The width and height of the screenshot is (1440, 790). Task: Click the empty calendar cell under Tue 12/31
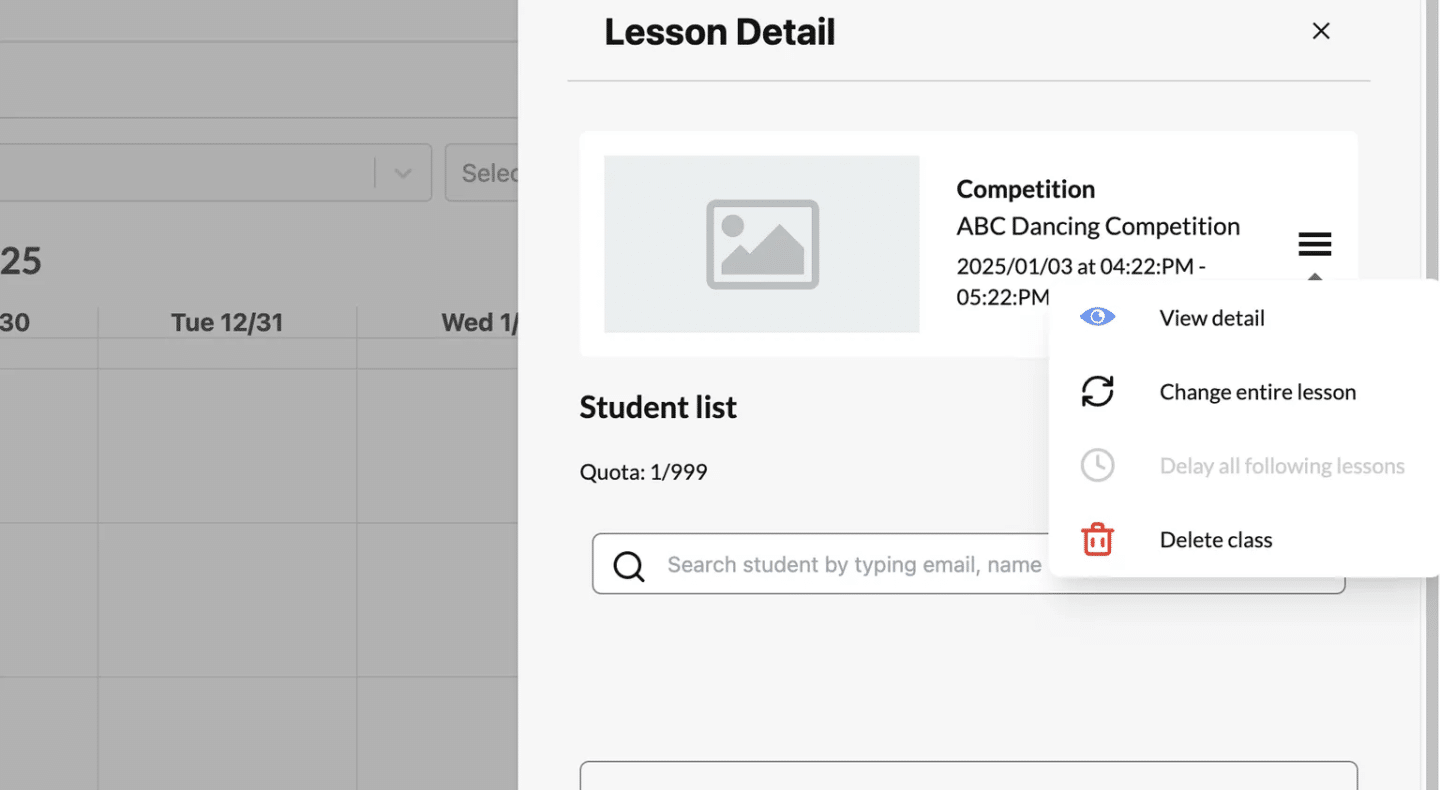[x=227, y=445]
